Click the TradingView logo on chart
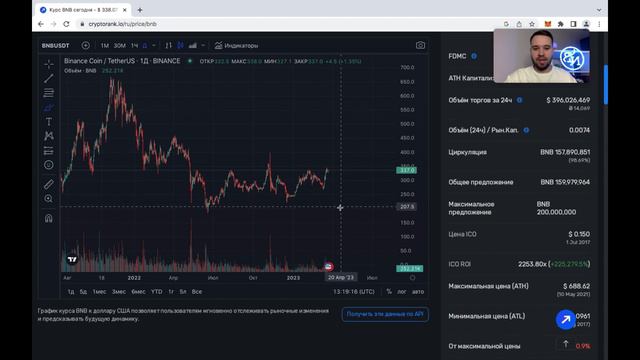Viewport: 640px width, 360px height. tap(72, 259)
